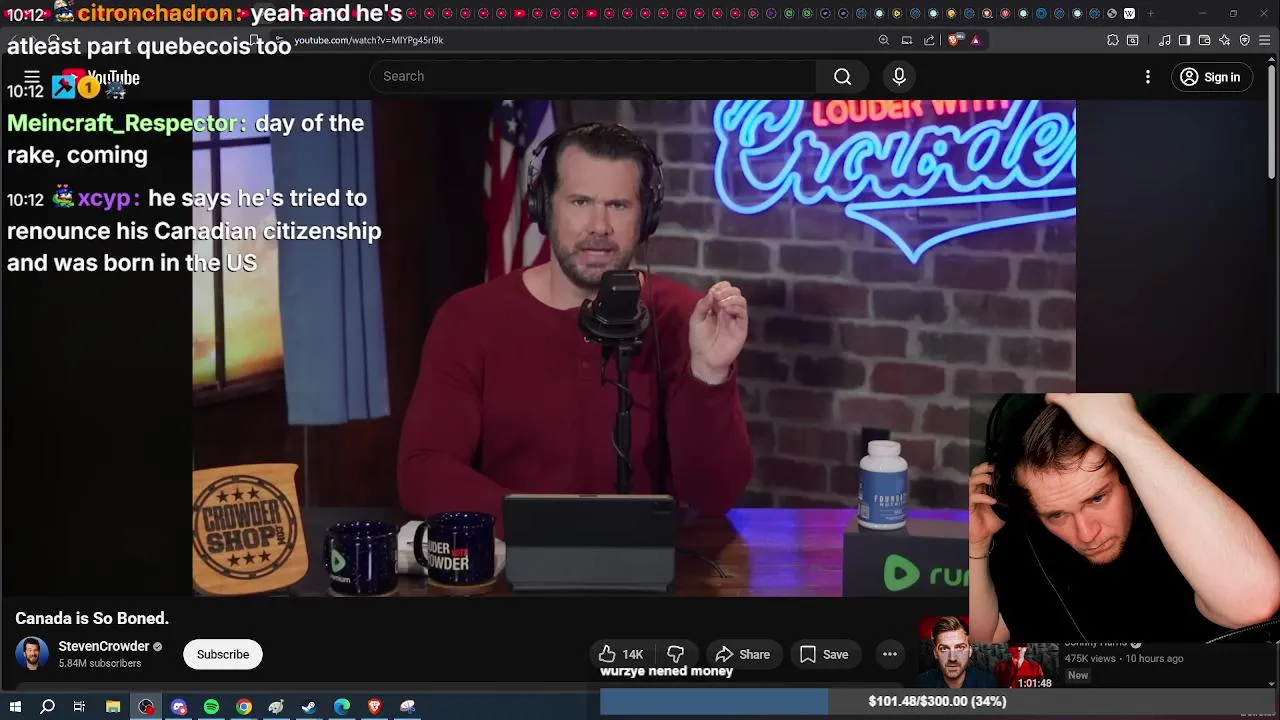Like the video with thumbs up 14K

[621, 654]
